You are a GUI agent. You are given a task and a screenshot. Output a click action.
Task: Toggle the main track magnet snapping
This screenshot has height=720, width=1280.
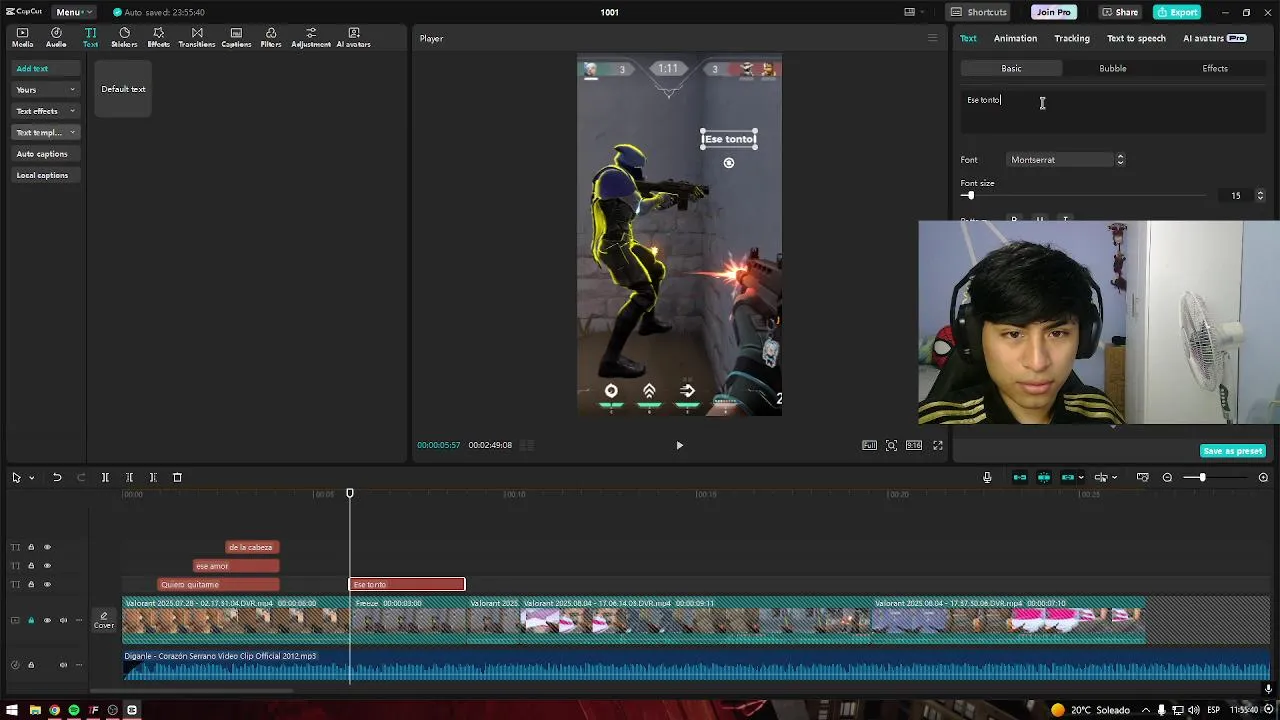click(1019, 478)
